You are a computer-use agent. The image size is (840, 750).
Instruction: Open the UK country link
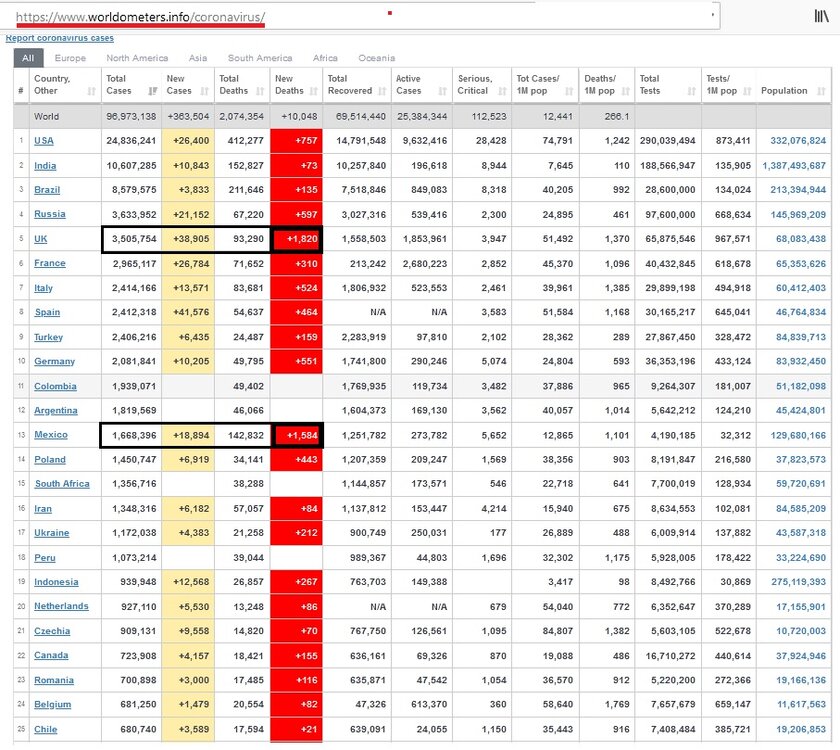coord(41,239)
